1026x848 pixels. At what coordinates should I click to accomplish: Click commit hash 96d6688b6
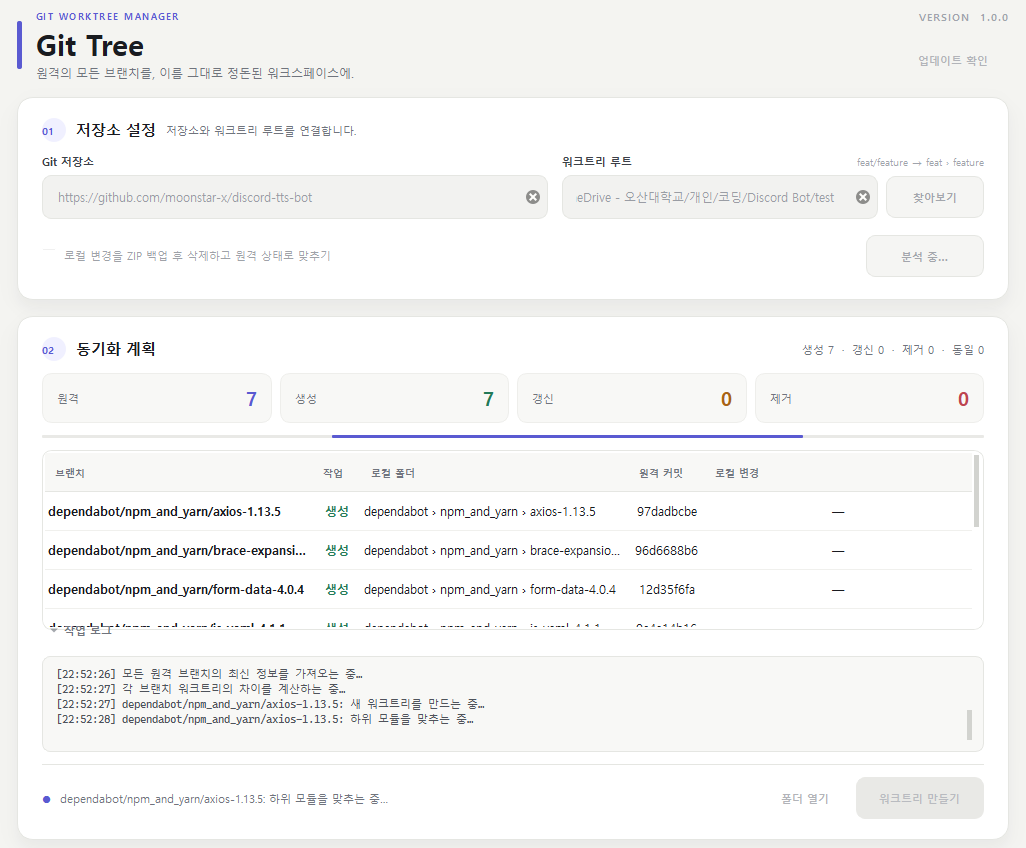[x=666, y=551]
